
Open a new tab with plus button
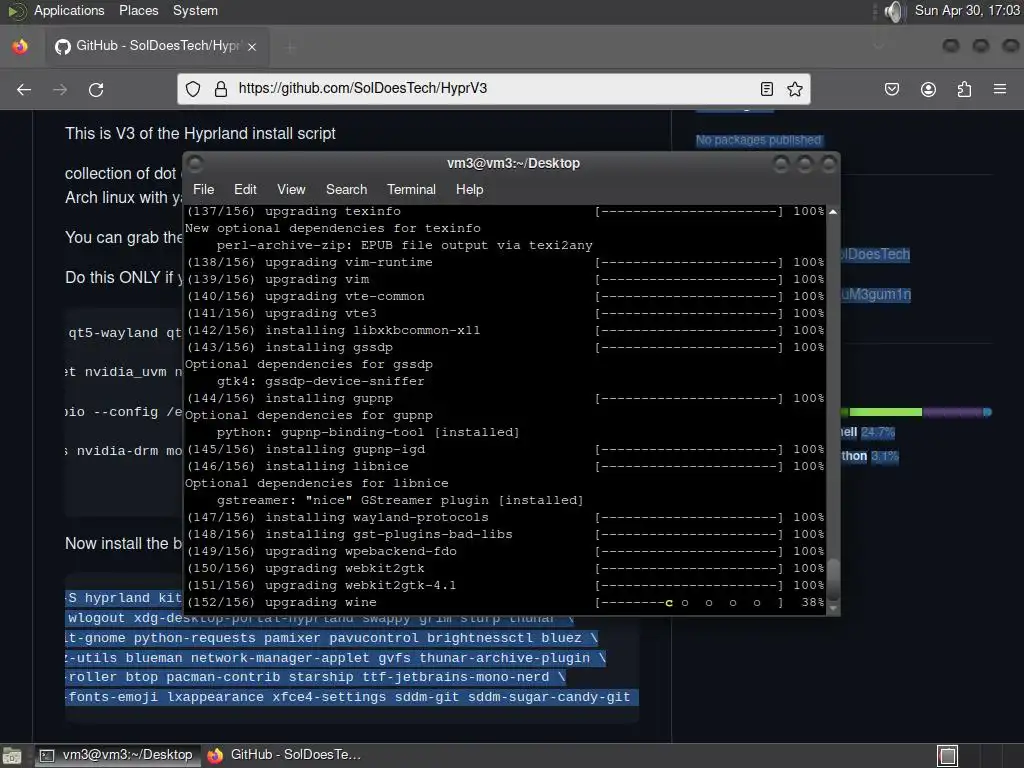click(291, 46)
